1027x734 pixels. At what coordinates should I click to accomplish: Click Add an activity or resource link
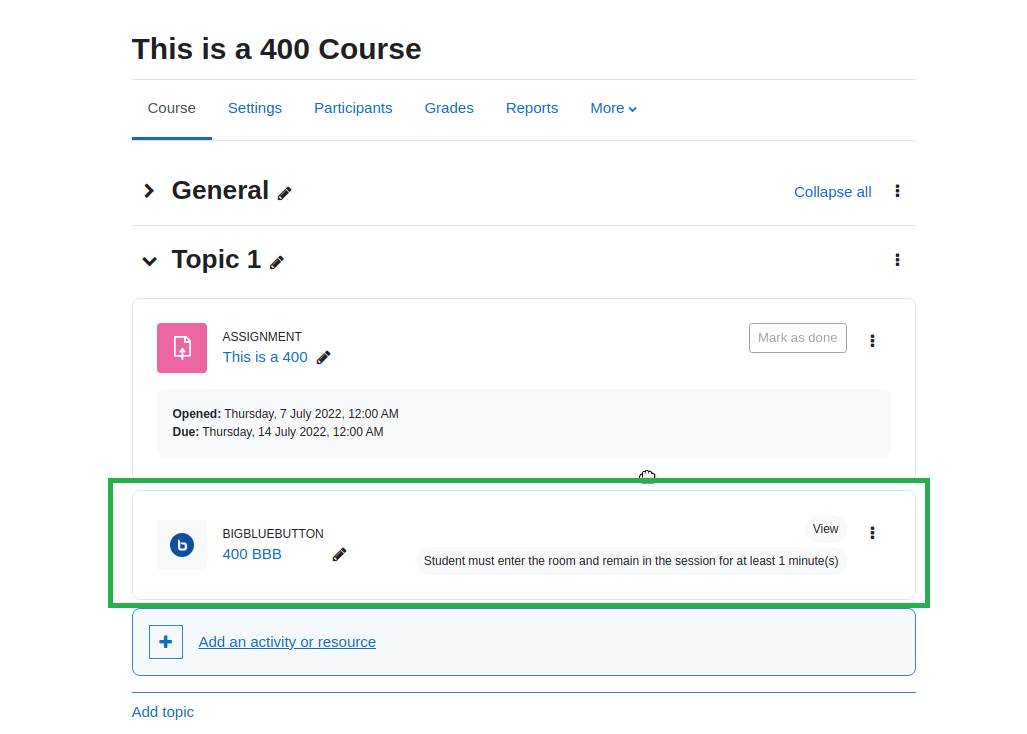coord(288,642)
